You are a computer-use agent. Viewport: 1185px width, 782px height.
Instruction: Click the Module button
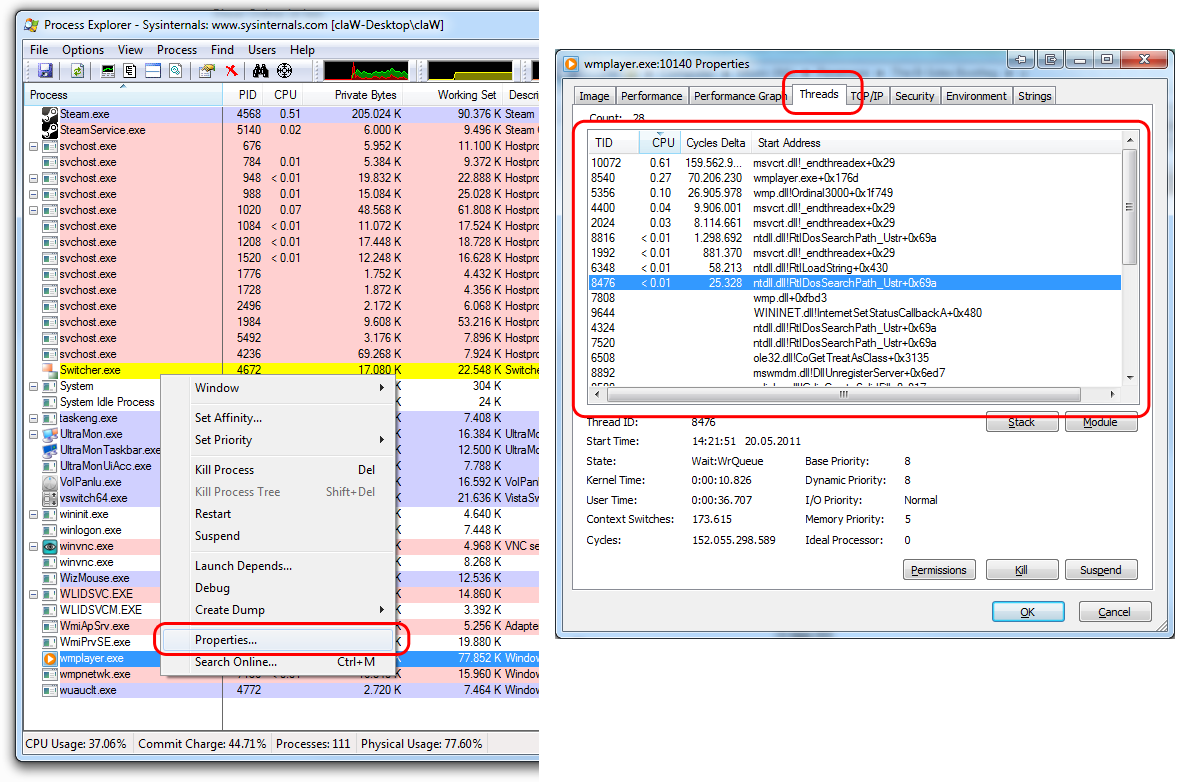[x=1100, y=422]
